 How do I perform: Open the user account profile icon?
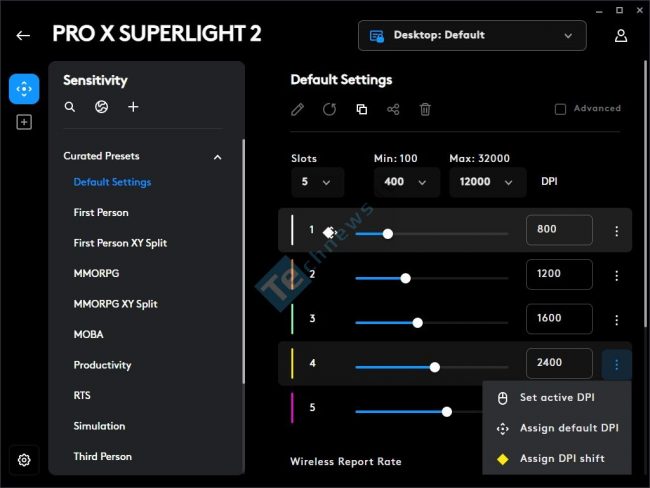coord(621,35)
